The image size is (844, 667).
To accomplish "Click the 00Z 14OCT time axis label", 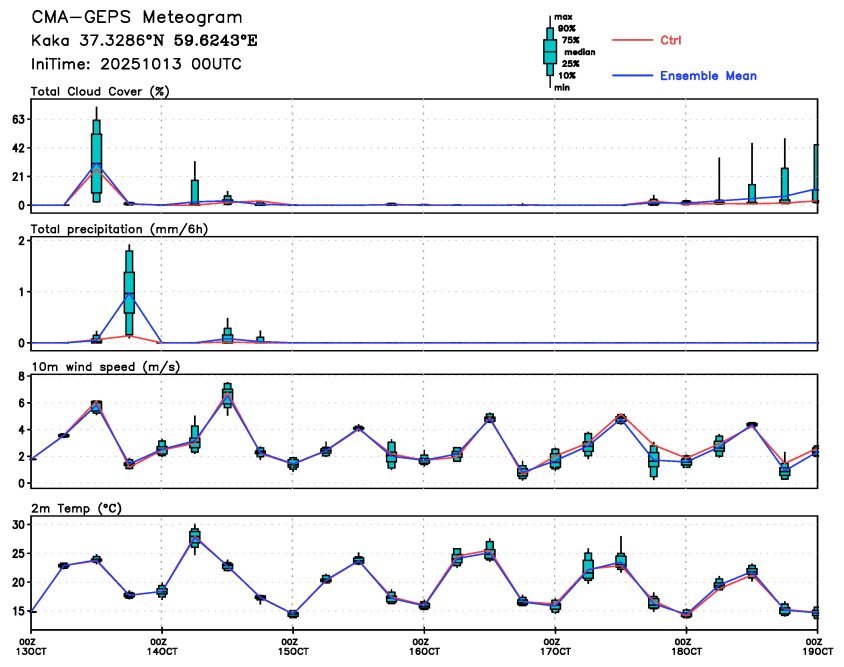I will pos(160,644).
